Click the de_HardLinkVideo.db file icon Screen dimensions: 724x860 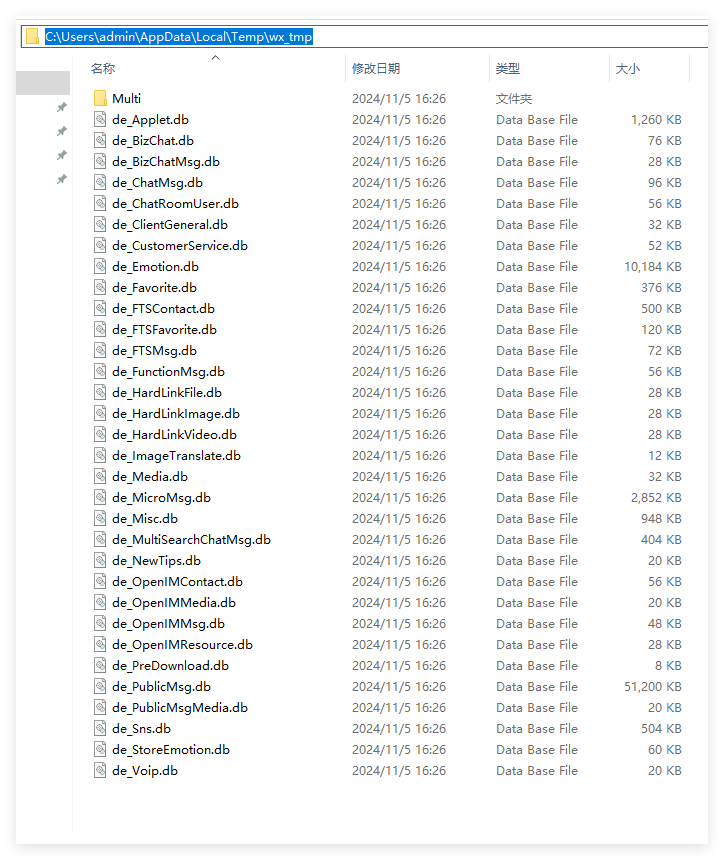100,434
